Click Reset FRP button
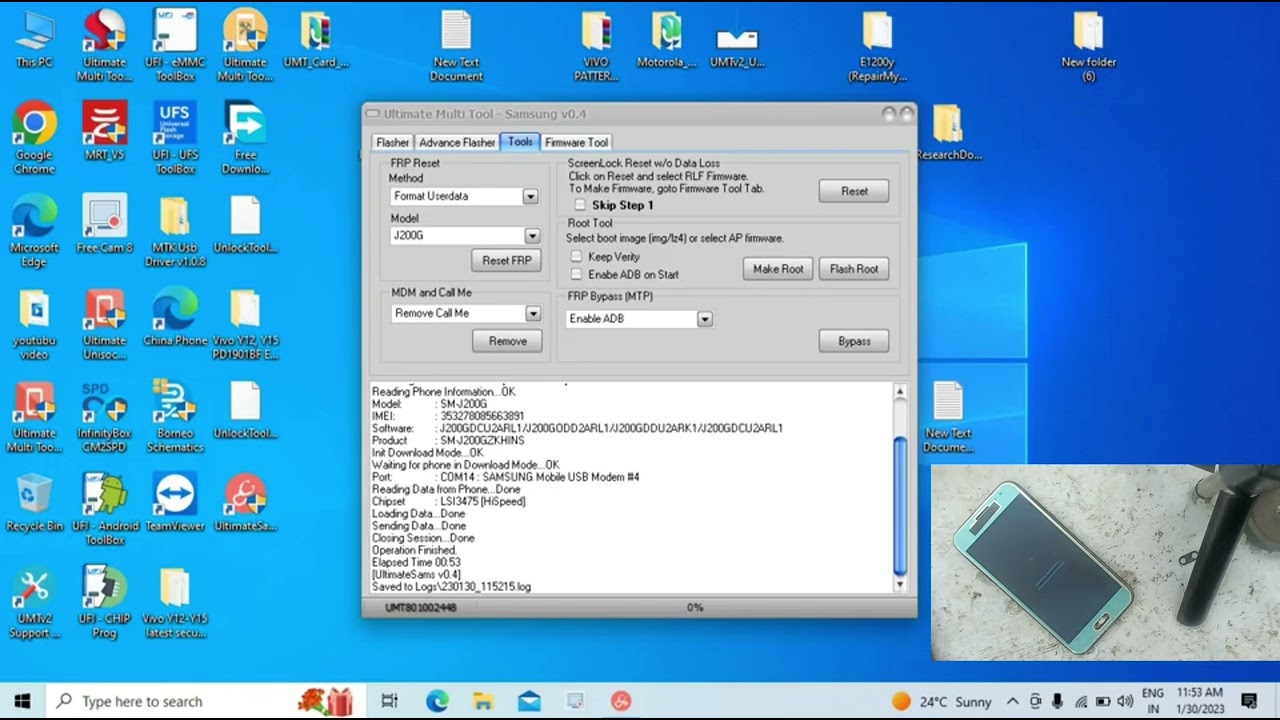This screenshot has height=720, width=1280. (506, 260)
